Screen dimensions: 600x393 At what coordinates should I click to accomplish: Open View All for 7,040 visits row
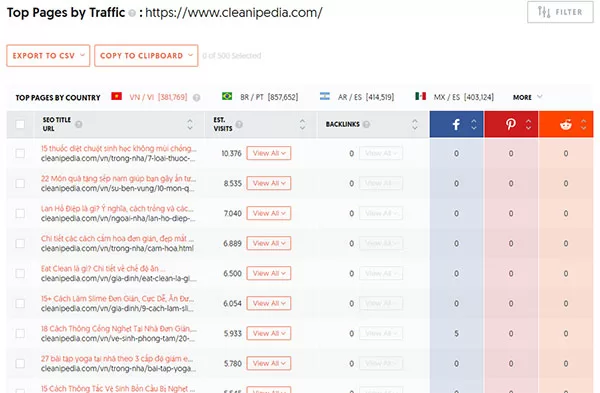[x=269, y=213]
